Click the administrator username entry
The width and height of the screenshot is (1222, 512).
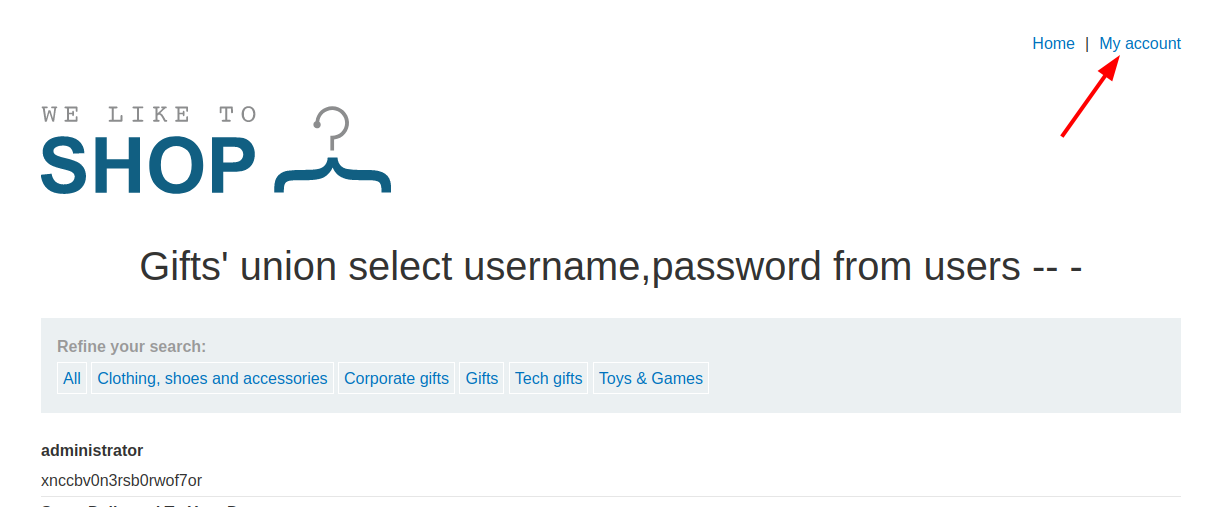point(92,451)
